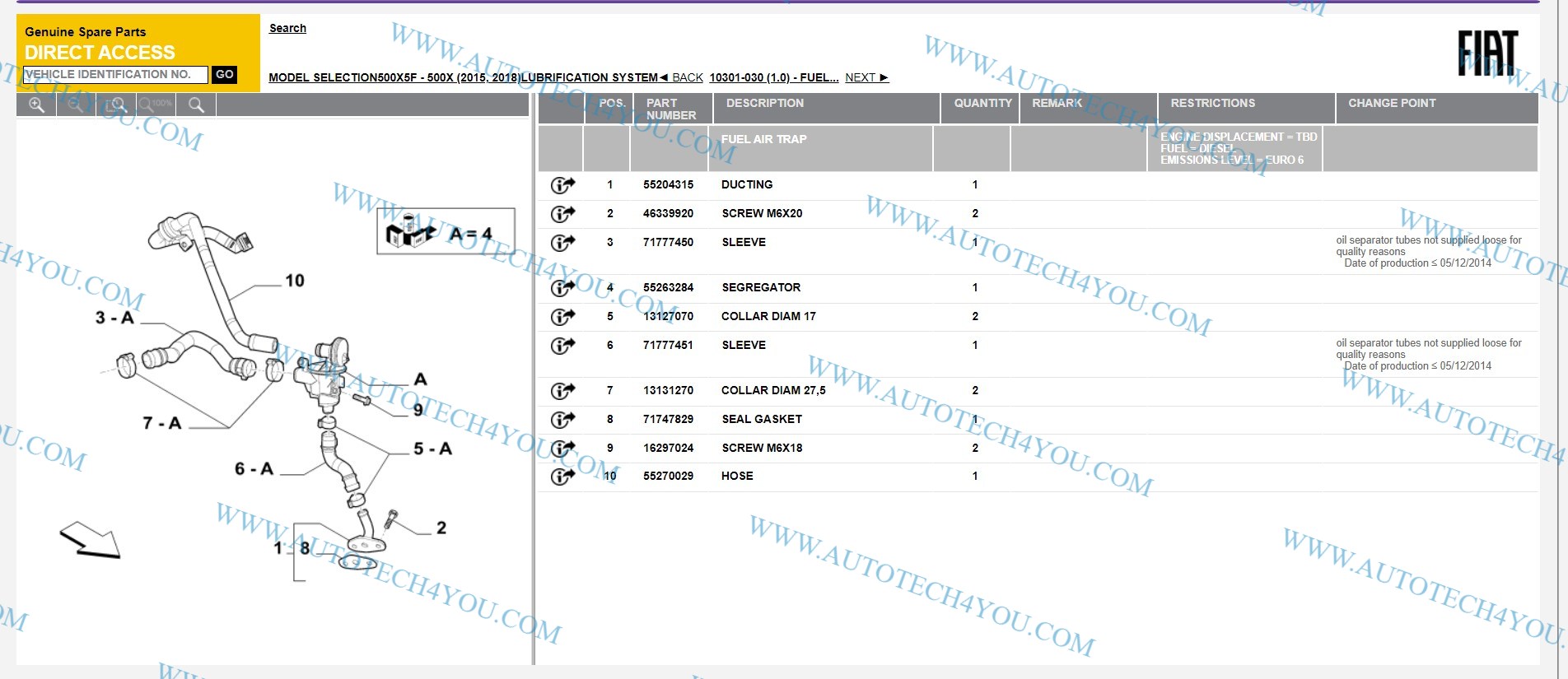The image size is (1568, 679).
Task: Click the zoom out magnifier icon
Action: 76,105
